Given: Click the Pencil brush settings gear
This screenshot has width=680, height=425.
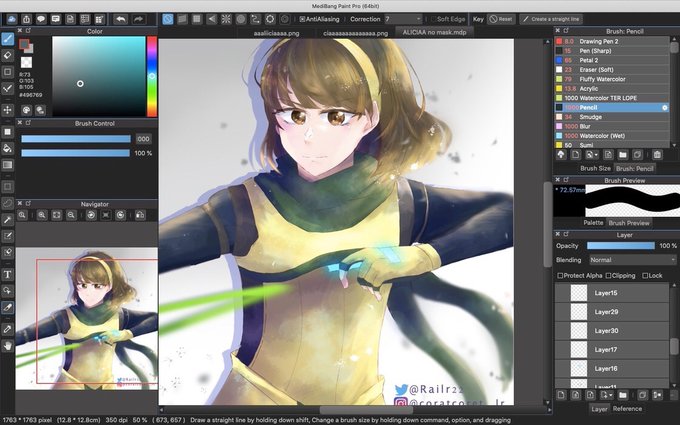Looking at the screenshot, I should tap(664, 108).
